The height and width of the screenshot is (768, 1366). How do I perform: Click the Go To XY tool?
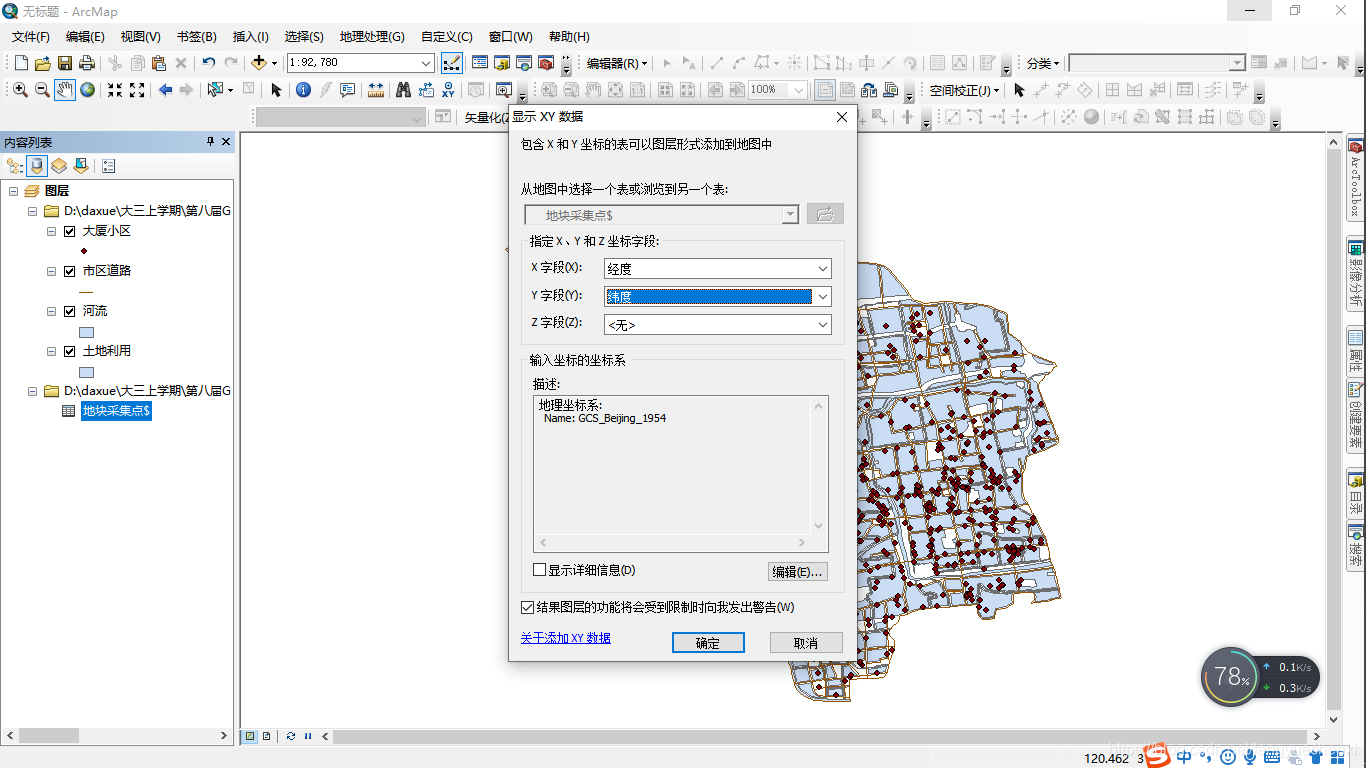pyautogui.click(x=447, y=90)
